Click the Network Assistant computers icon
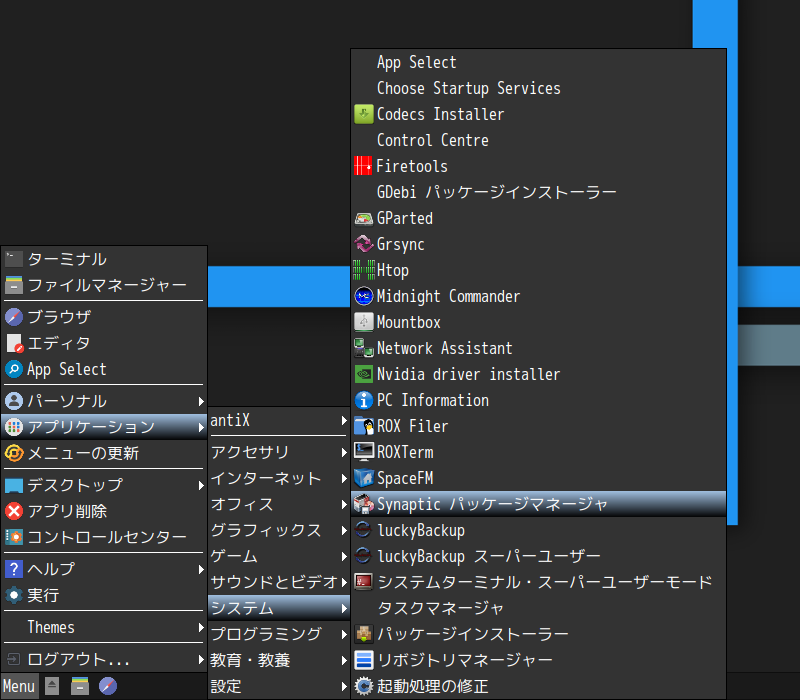 coord(363,348)
